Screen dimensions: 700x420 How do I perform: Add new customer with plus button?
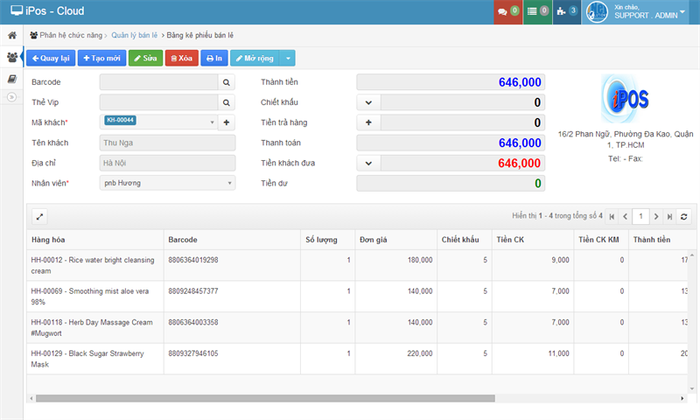point(226,122)
